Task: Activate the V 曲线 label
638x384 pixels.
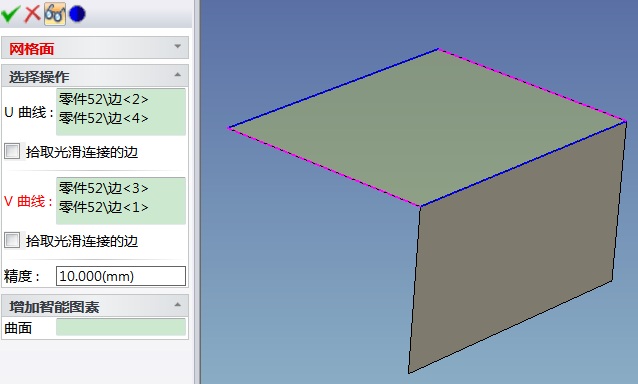Action: 28,201
